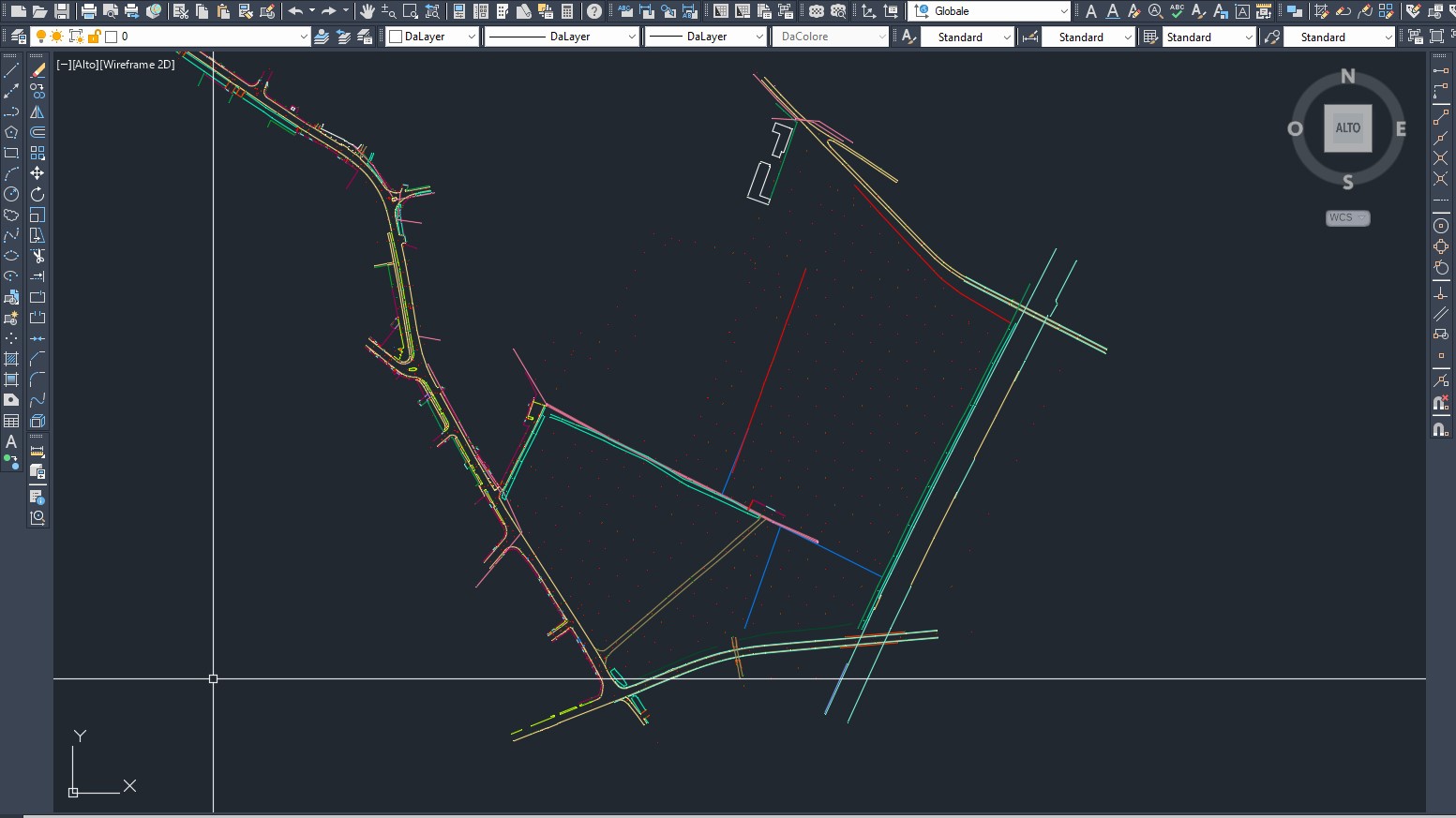Select the Mirror tool
This screenshot has height=818, width=1456.
[x=38, y=112]
